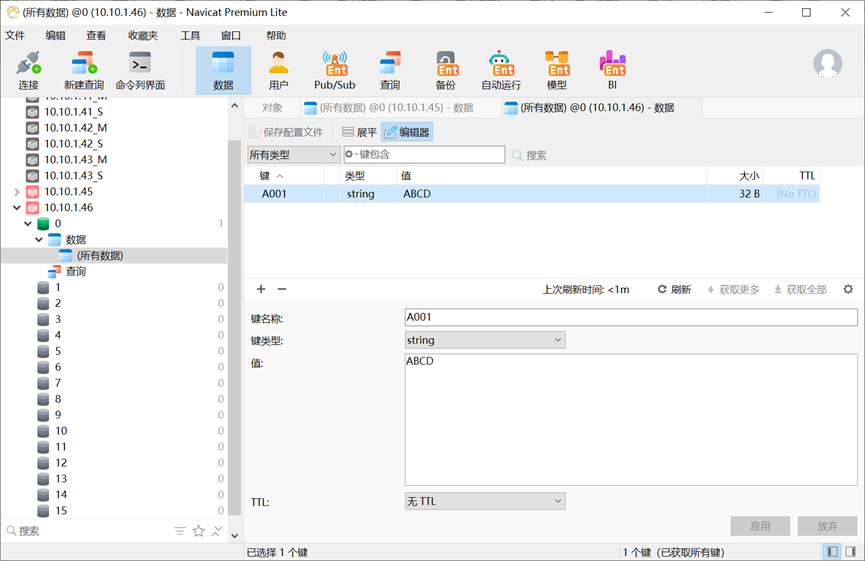
Task: Click the 保存配置文件 save profile button
Action: pyautogui.click(x=285, y=132)
